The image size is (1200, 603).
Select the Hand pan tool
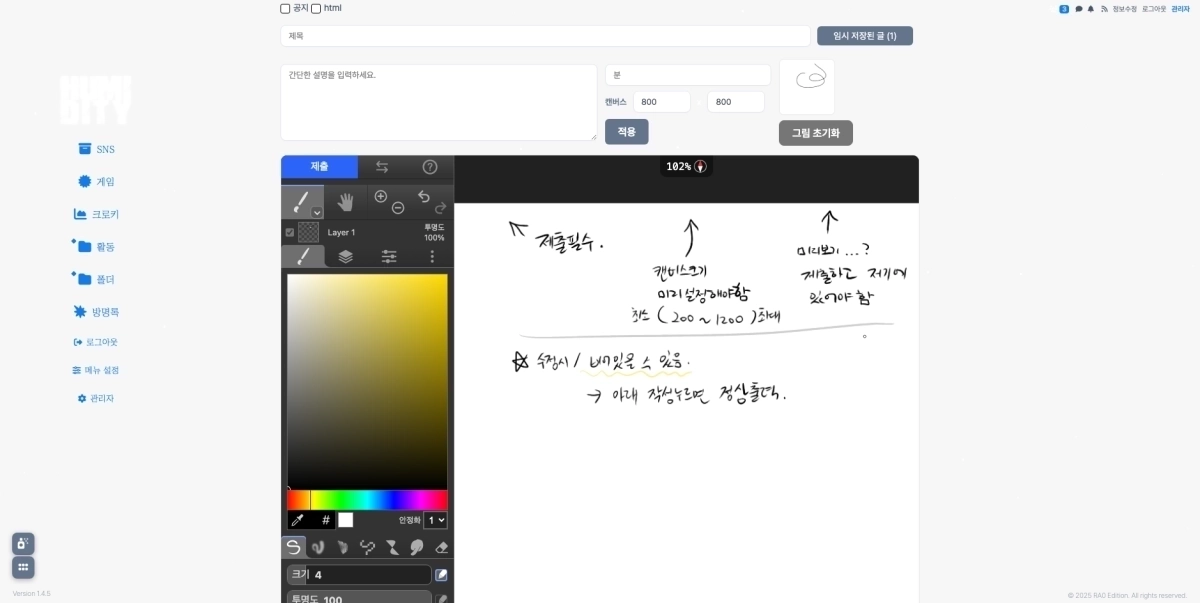(347, 203)
